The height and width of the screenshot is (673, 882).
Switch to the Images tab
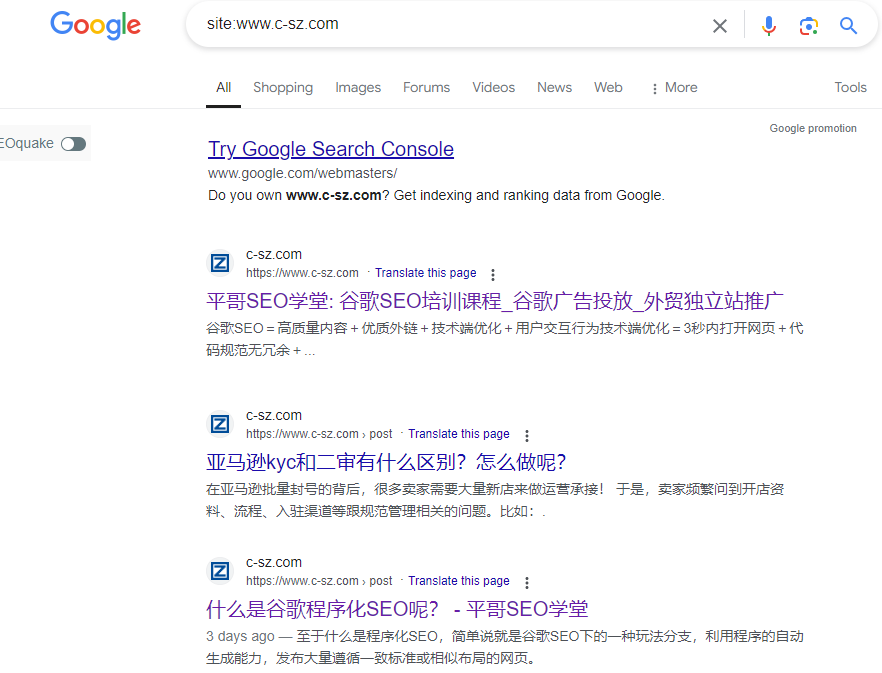[358, 88]
